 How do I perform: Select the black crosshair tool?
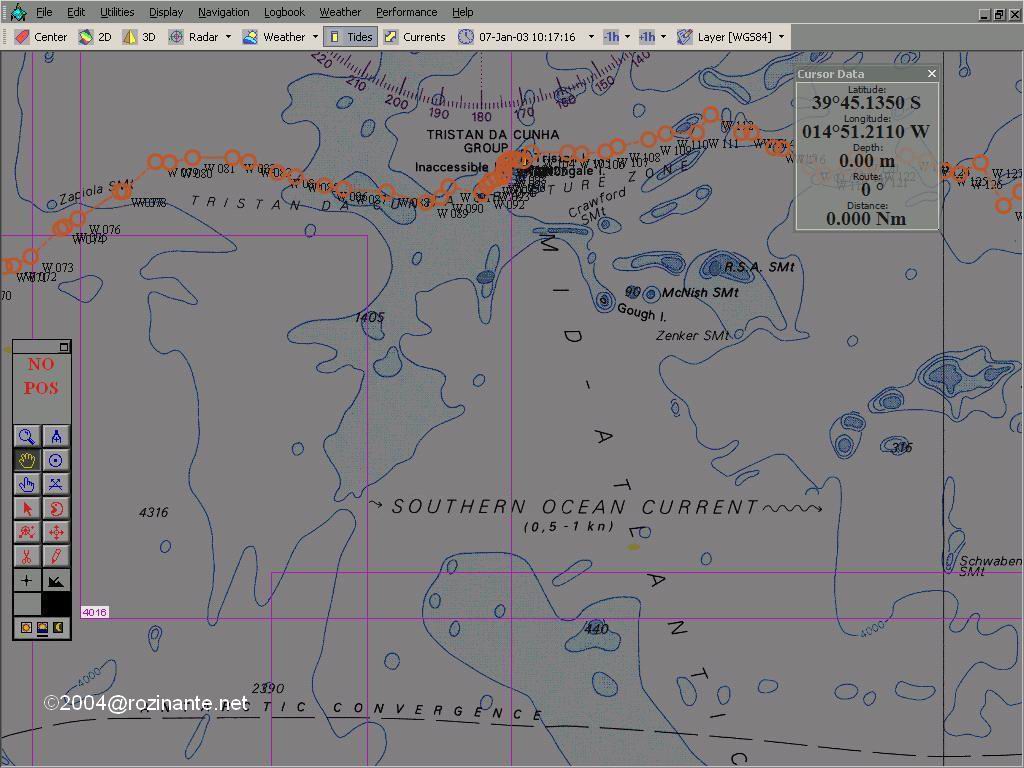coord(27,581)
